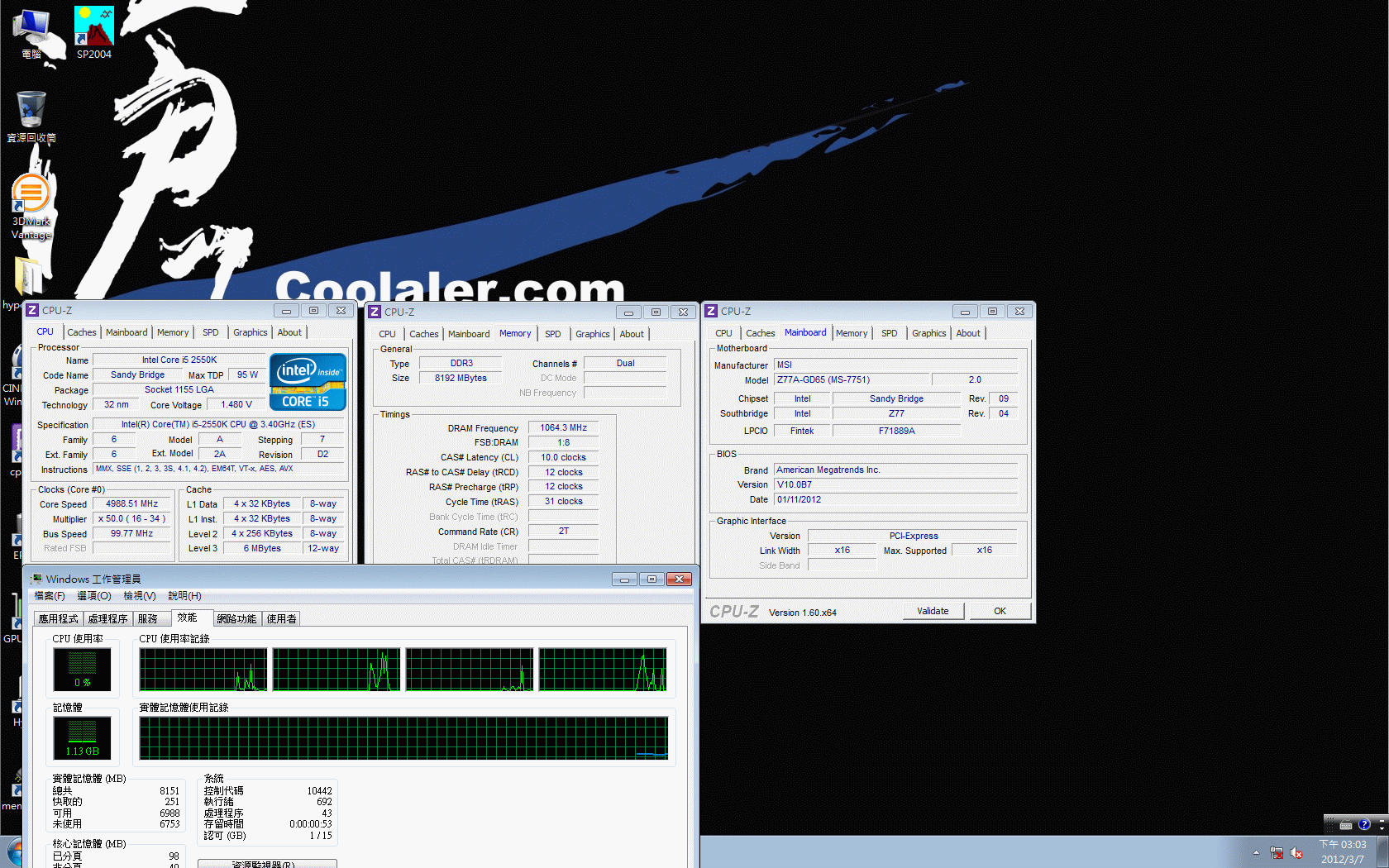Screen dimensions: 1389x868
Task: Open the Recycle Bin desktop icon
Action: click(31, 117)
